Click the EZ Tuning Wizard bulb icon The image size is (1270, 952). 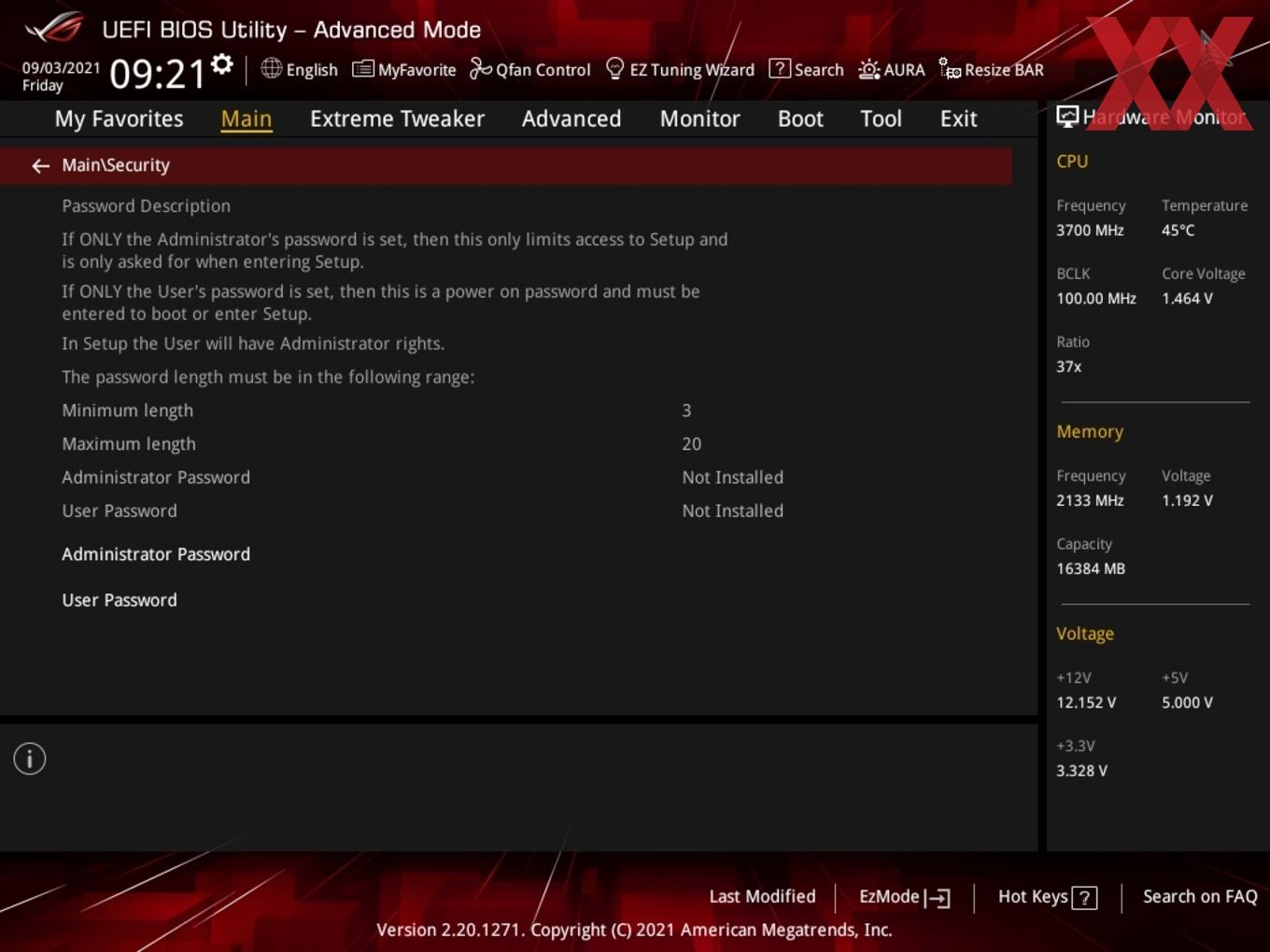click(614, 68)
